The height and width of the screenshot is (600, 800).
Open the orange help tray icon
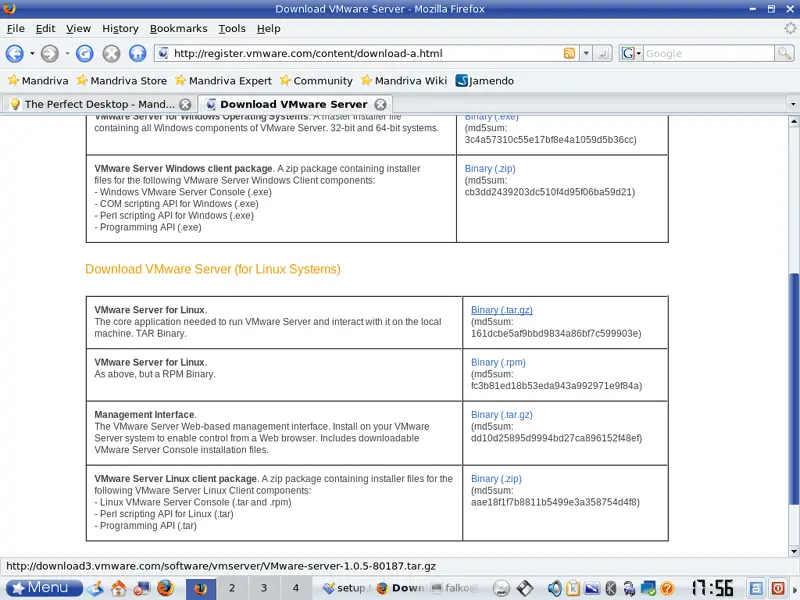point(667,588)
